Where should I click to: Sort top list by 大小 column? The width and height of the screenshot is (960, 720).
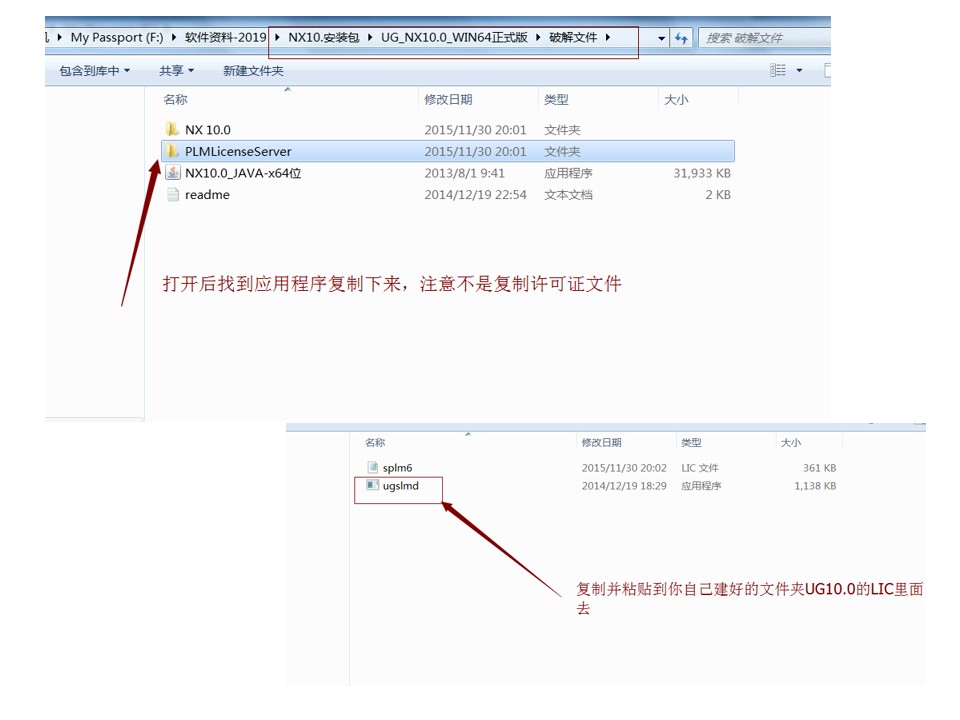point(677,99)
